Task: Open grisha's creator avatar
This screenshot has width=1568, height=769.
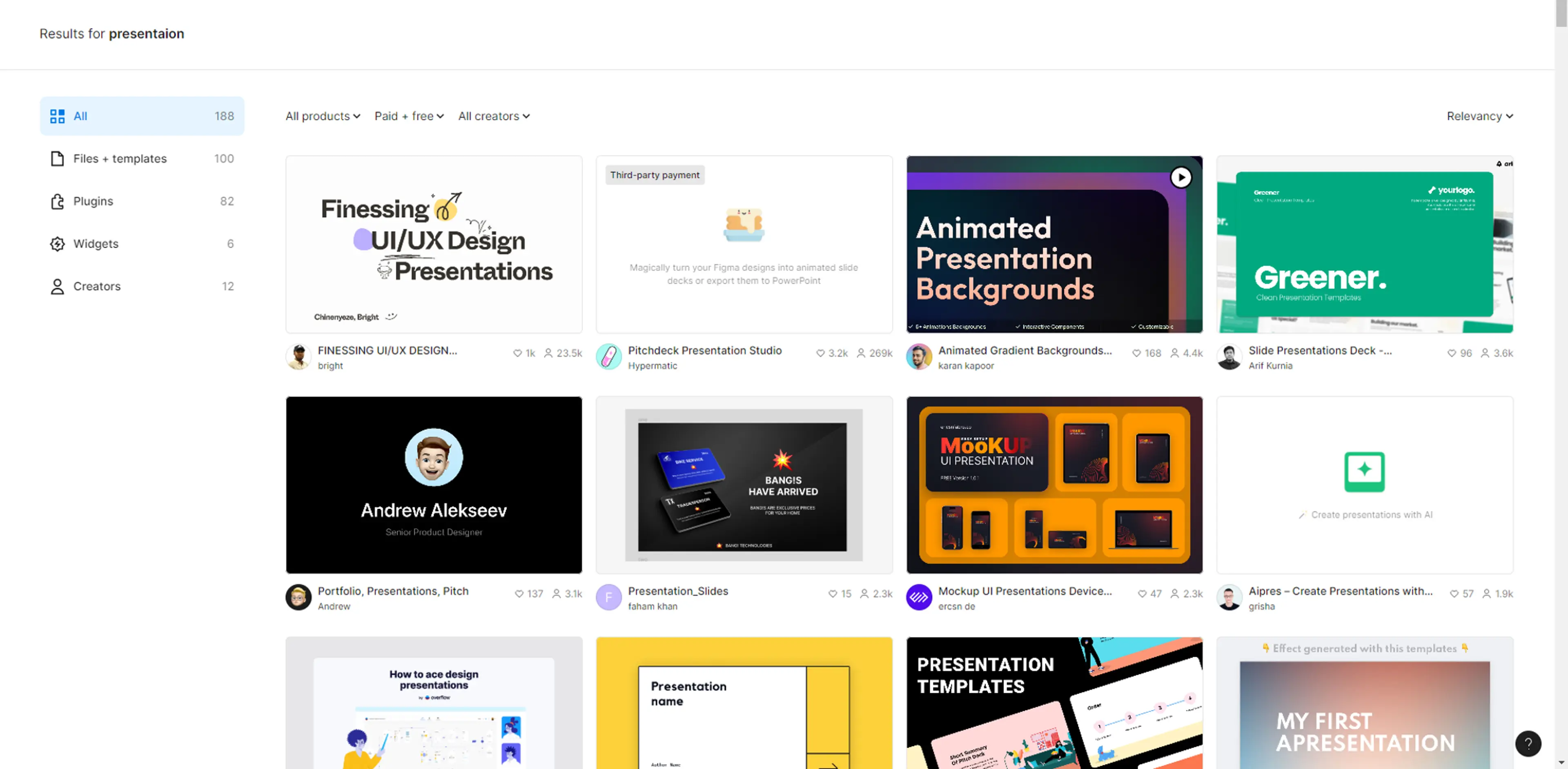Action: pyautogui.click(x=1229, y=598)
